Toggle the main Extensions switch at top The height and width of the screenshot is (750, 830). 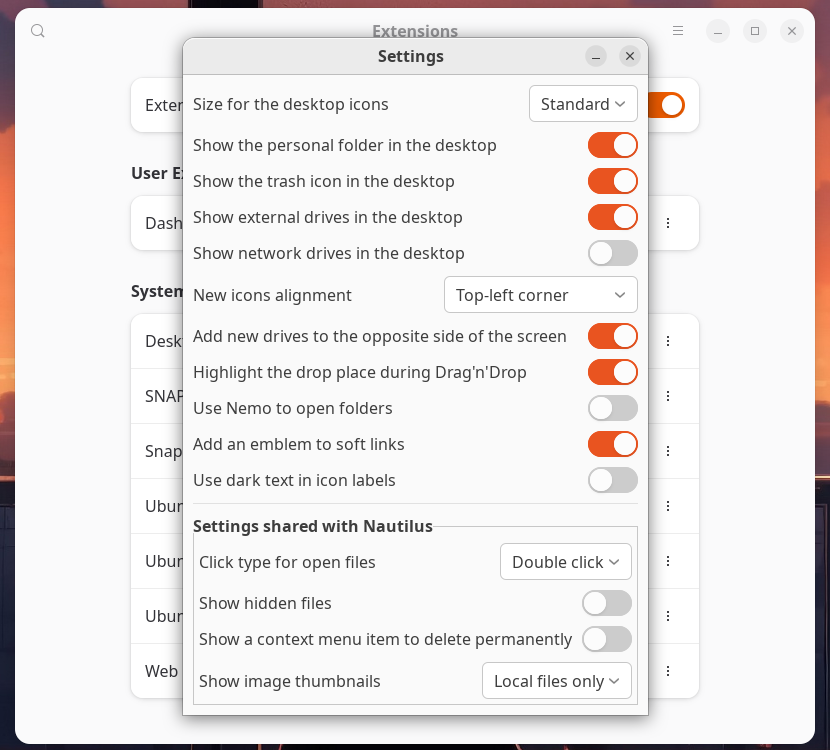[x=668, y=105]
